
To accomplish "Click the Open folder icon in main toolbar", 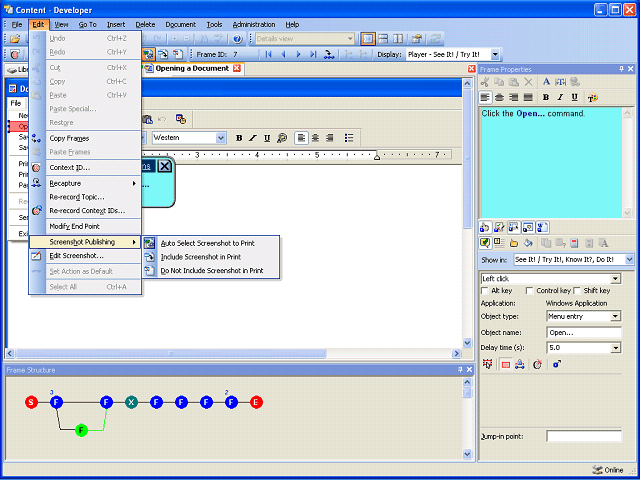I will pos(15,39).
